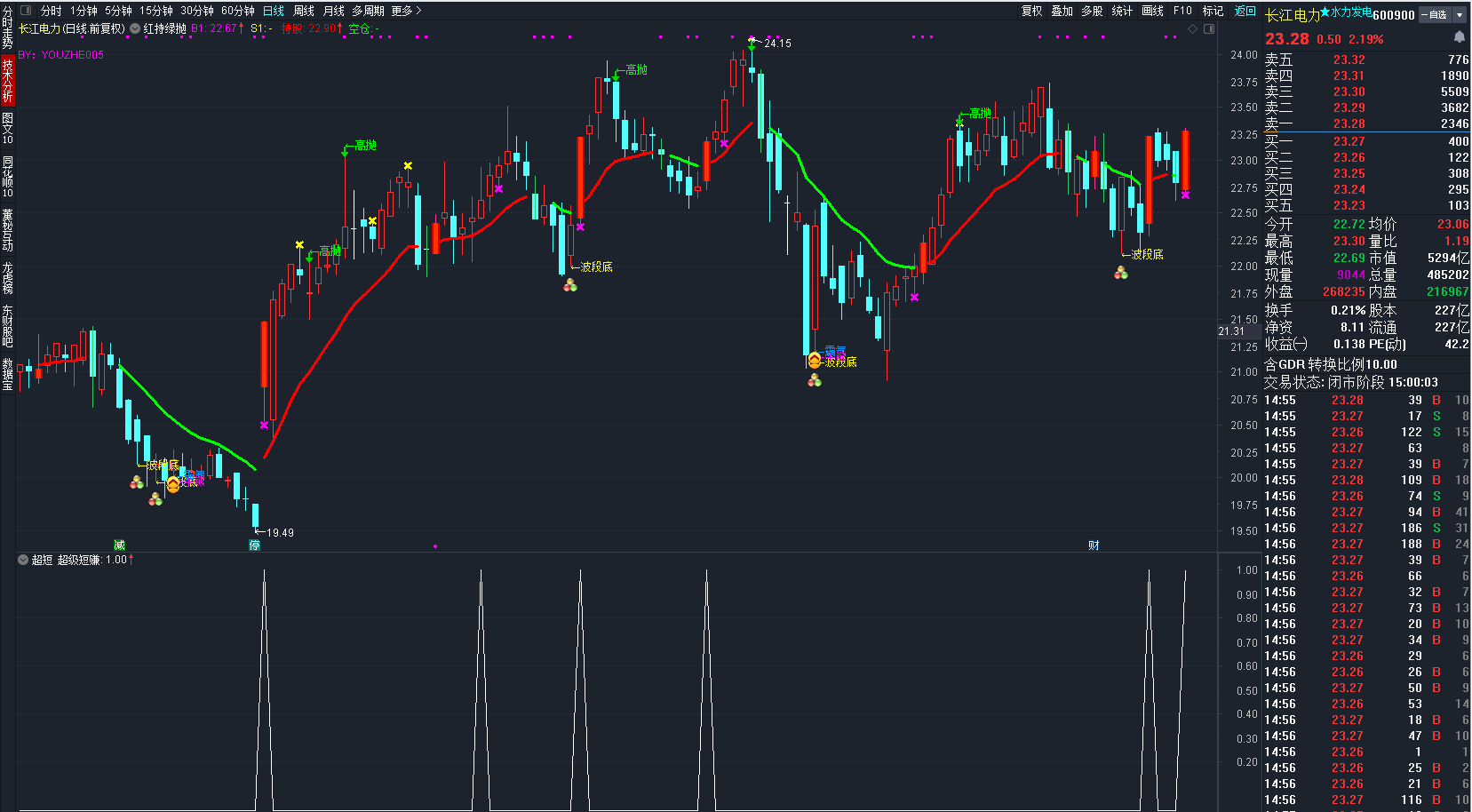
Task: Toggle the right panel layout icon
Action: (x=1208, y=29)
